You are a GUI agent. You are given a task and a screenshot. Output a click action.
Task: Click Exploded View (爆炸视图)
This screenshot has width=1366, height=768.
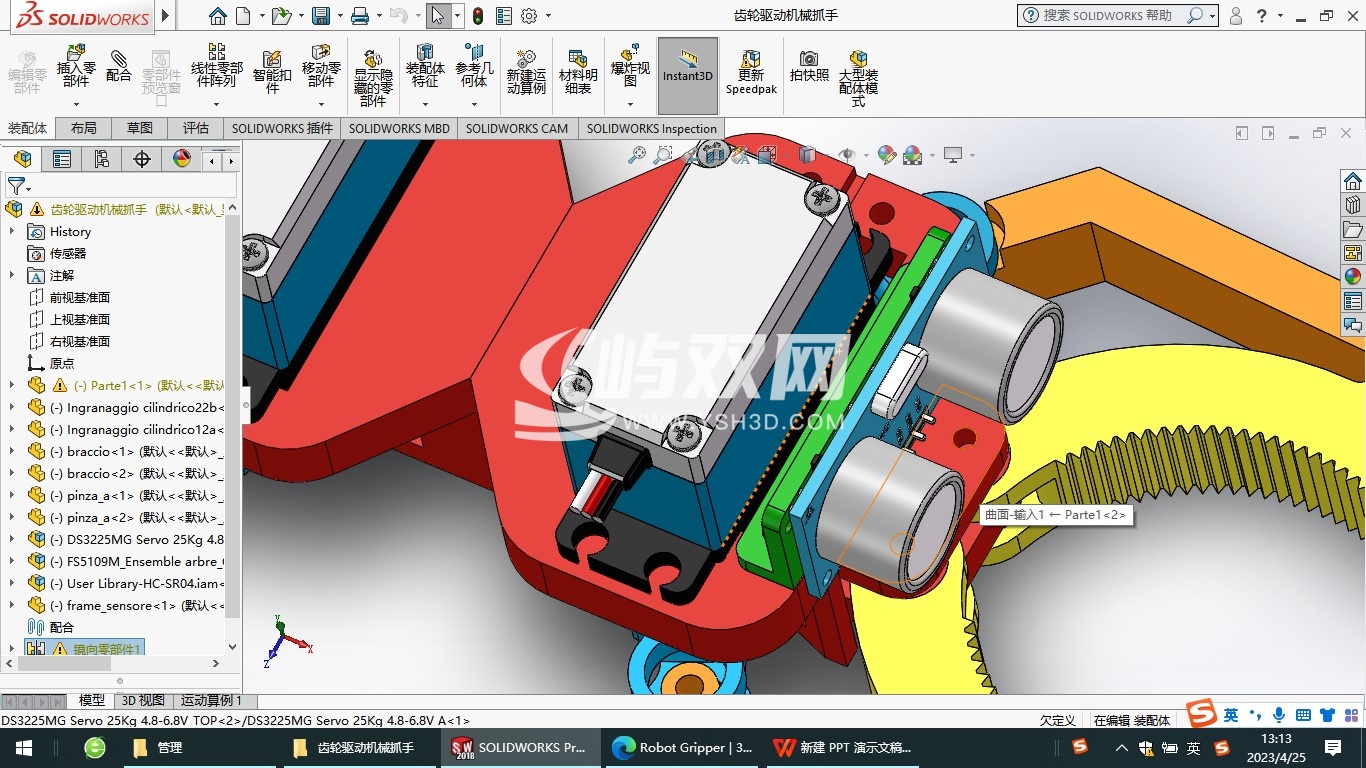[630, 67]
